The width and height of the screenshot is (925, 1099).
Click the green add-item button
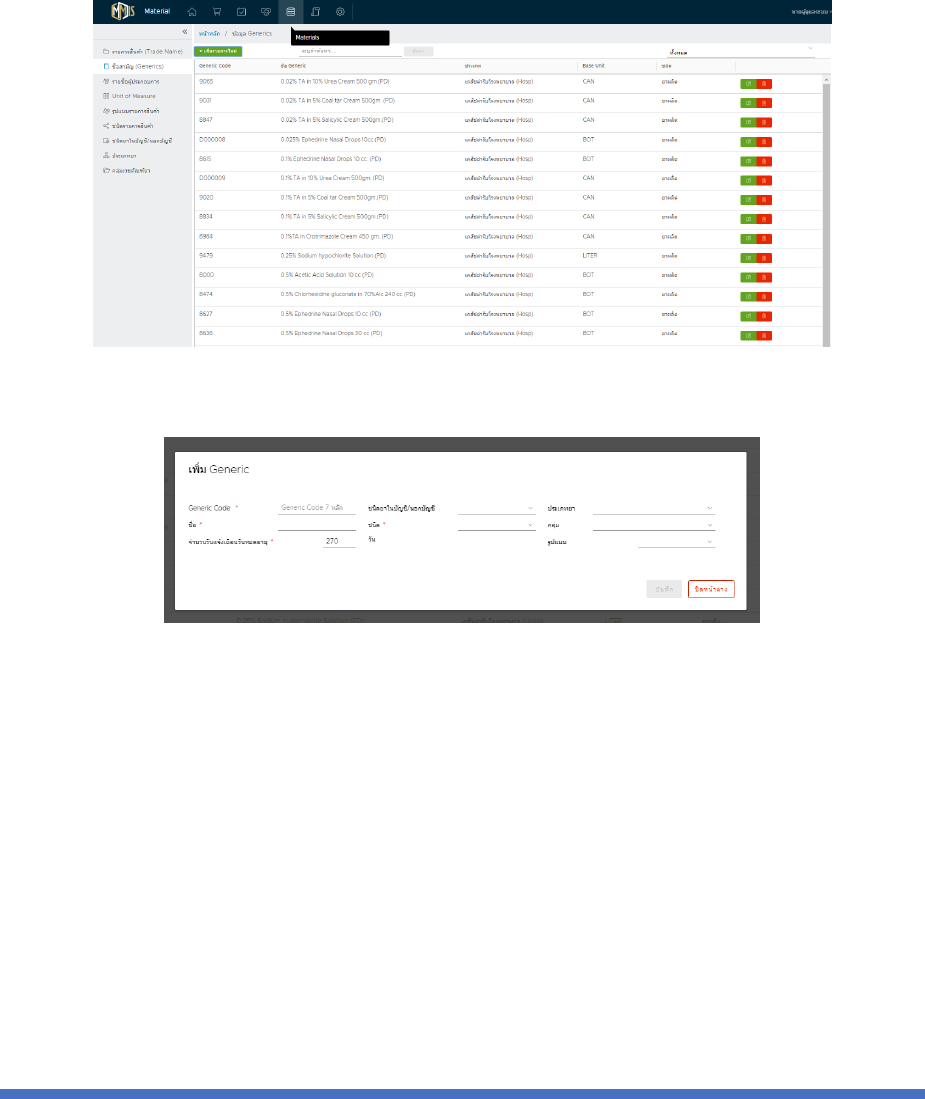point(218,51)
